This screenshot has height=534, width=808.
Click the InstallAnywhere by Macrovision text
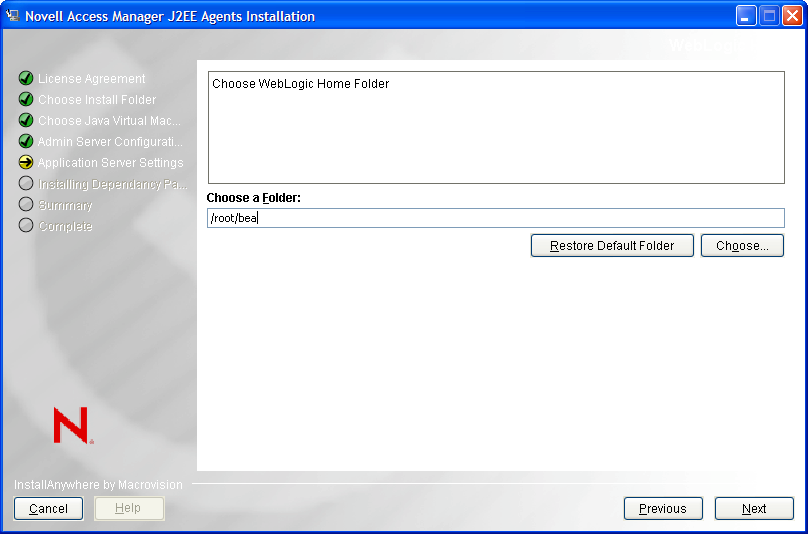pyautogui.click(x=98, y=485)
